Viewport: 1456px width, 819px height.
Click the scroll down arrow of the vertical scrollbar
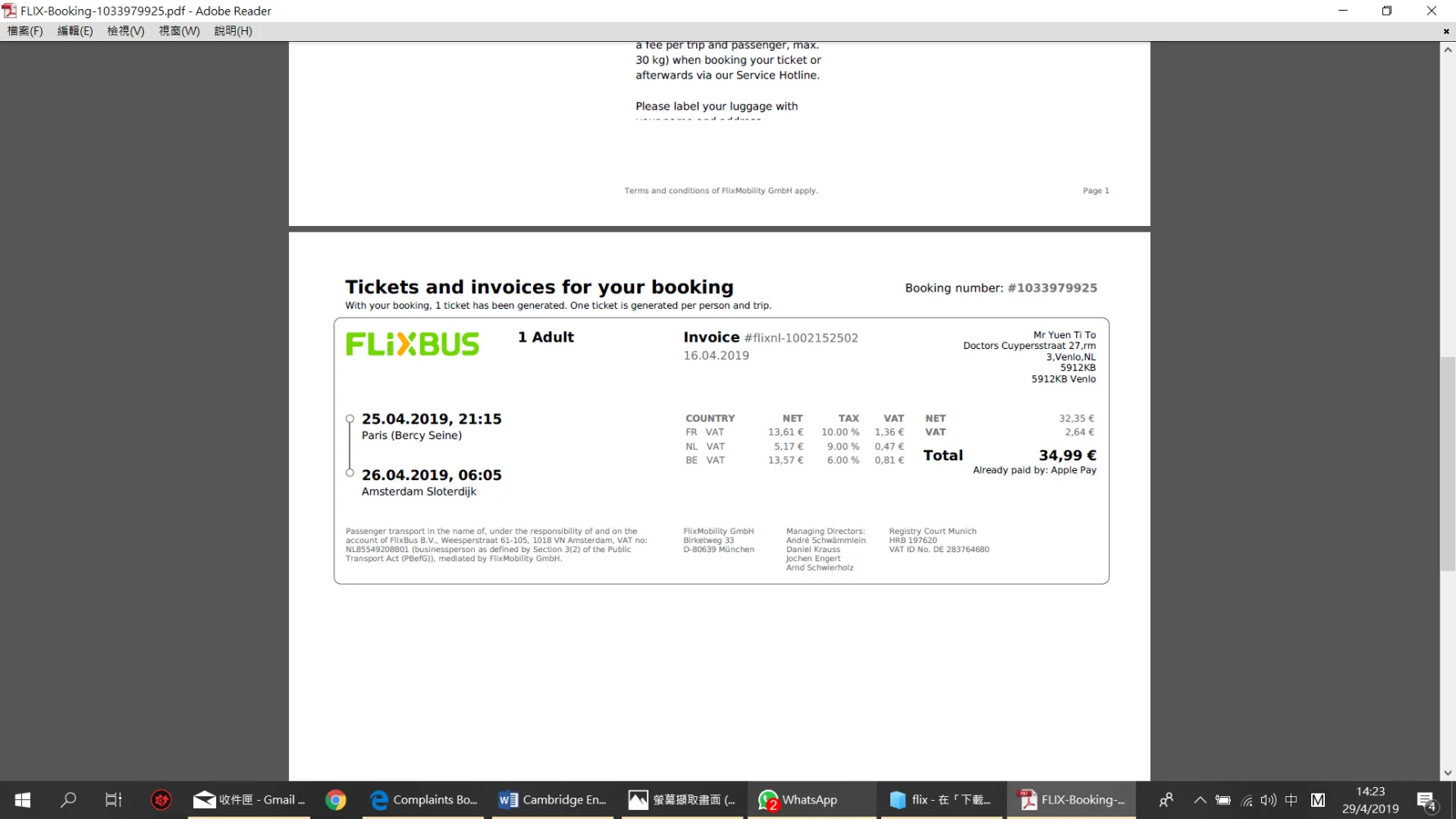(1448, 772)
